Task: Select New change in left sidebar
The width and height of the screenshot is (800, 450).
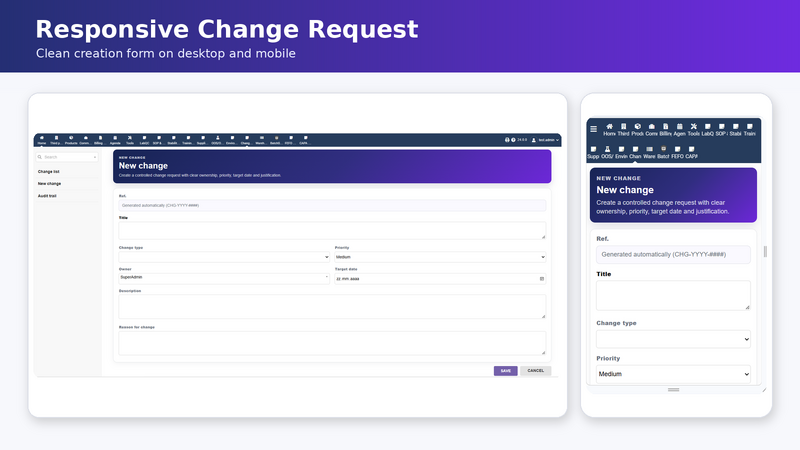Action: [49, 184]
